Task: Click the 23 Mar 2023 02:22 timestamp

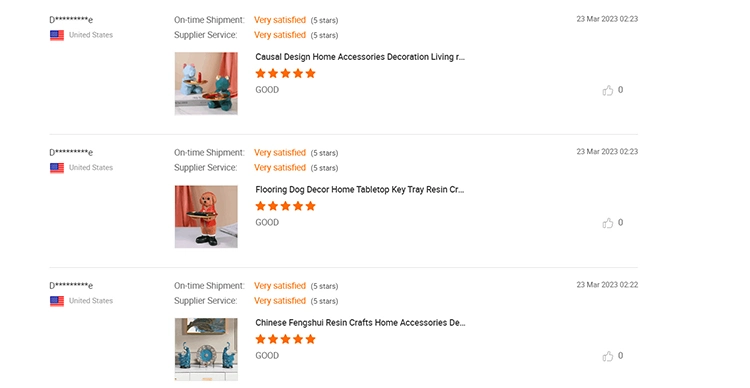Action: tap(607, 285)
